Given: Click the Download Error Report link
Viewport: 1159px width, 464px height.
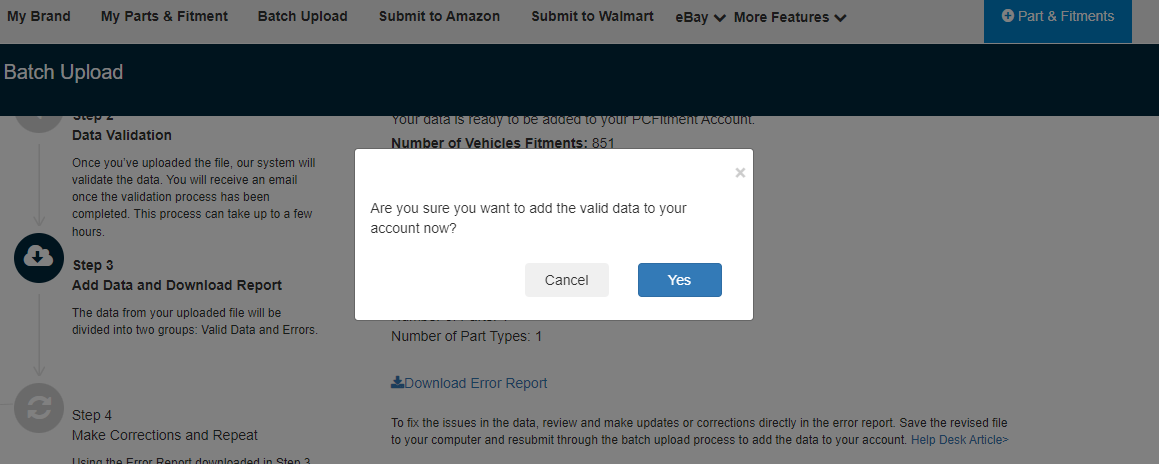Looking at the screenshot, I should (x=475, y=383).
